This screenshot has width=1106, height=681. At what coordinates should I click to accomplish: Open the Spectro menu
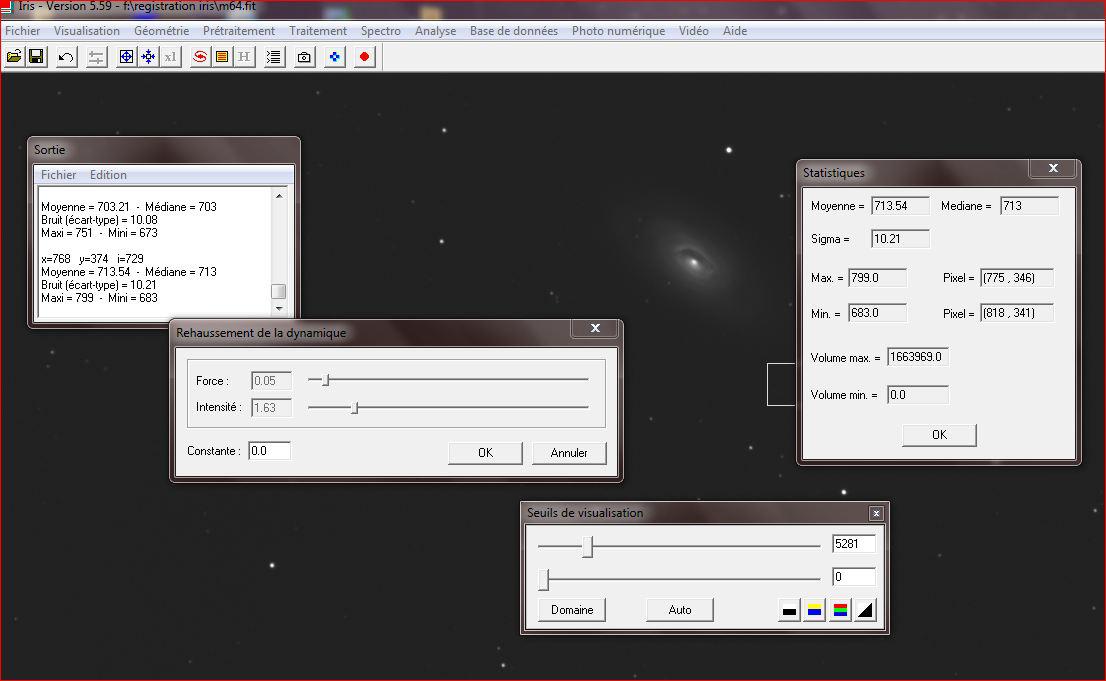tap(381, 31)
